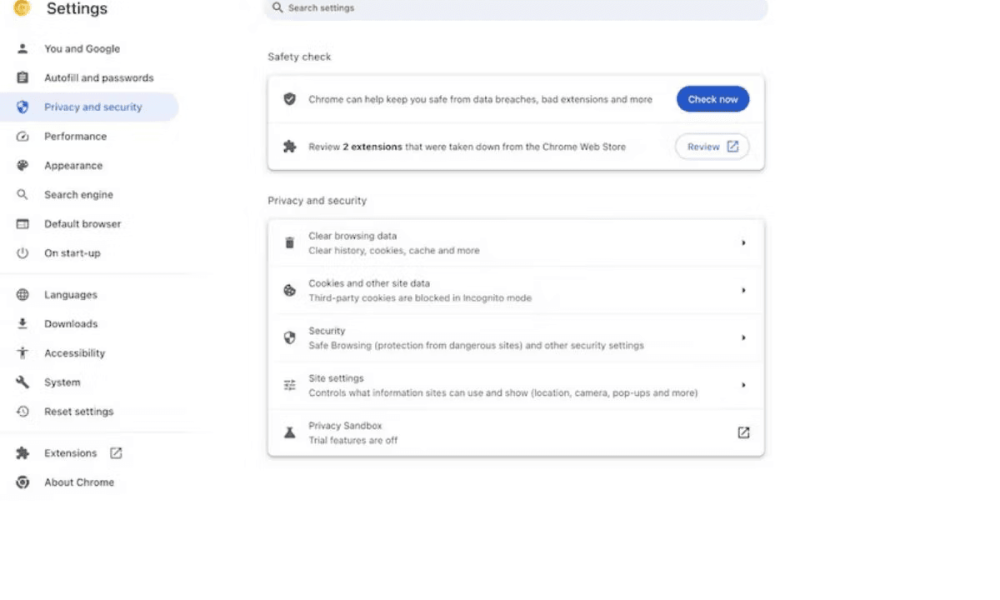Click the shield icon beside Privacy and security

[x=22, y=107]
